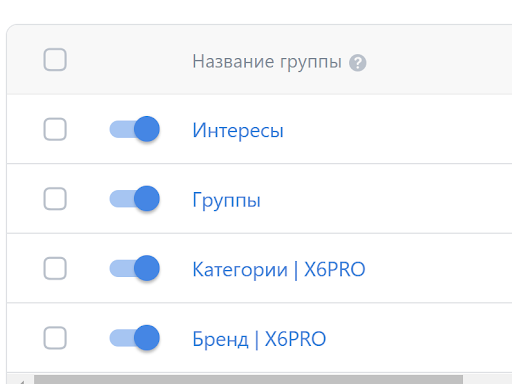Click blank space in the Группы row

(400, 199)
